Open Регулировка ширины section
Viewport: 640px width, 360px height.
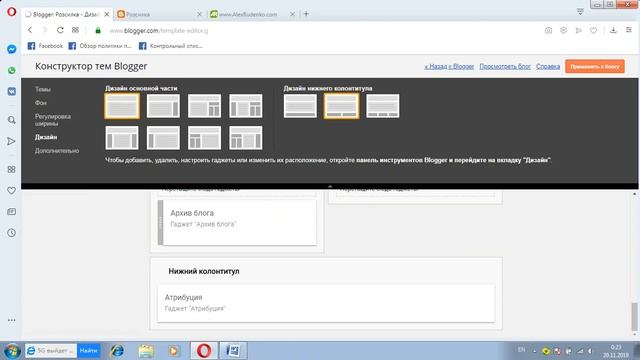click(53, 120)
